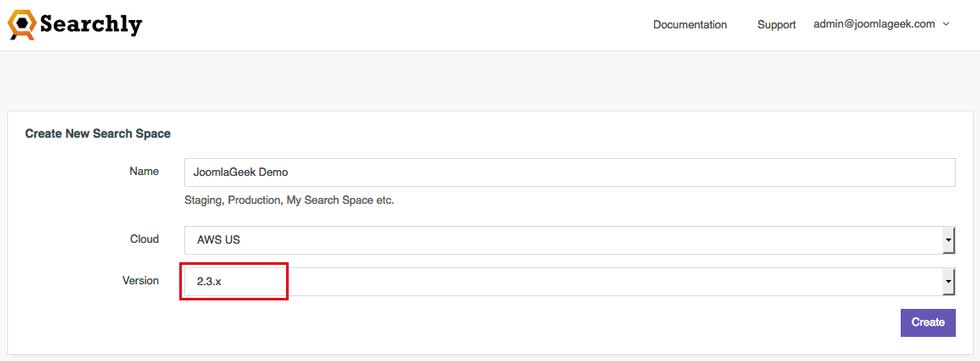Click the Create New Search Space heading
The width and height of the screenshot is (980, 361).
(98, 134)
